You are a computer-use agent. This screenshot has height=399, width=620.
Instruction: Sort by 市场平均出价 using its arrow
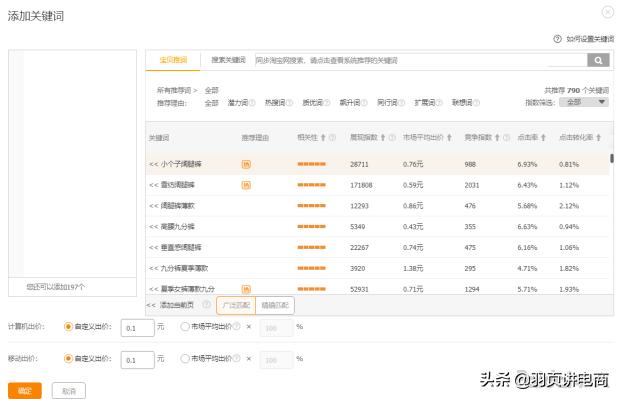tap(449, 138)
